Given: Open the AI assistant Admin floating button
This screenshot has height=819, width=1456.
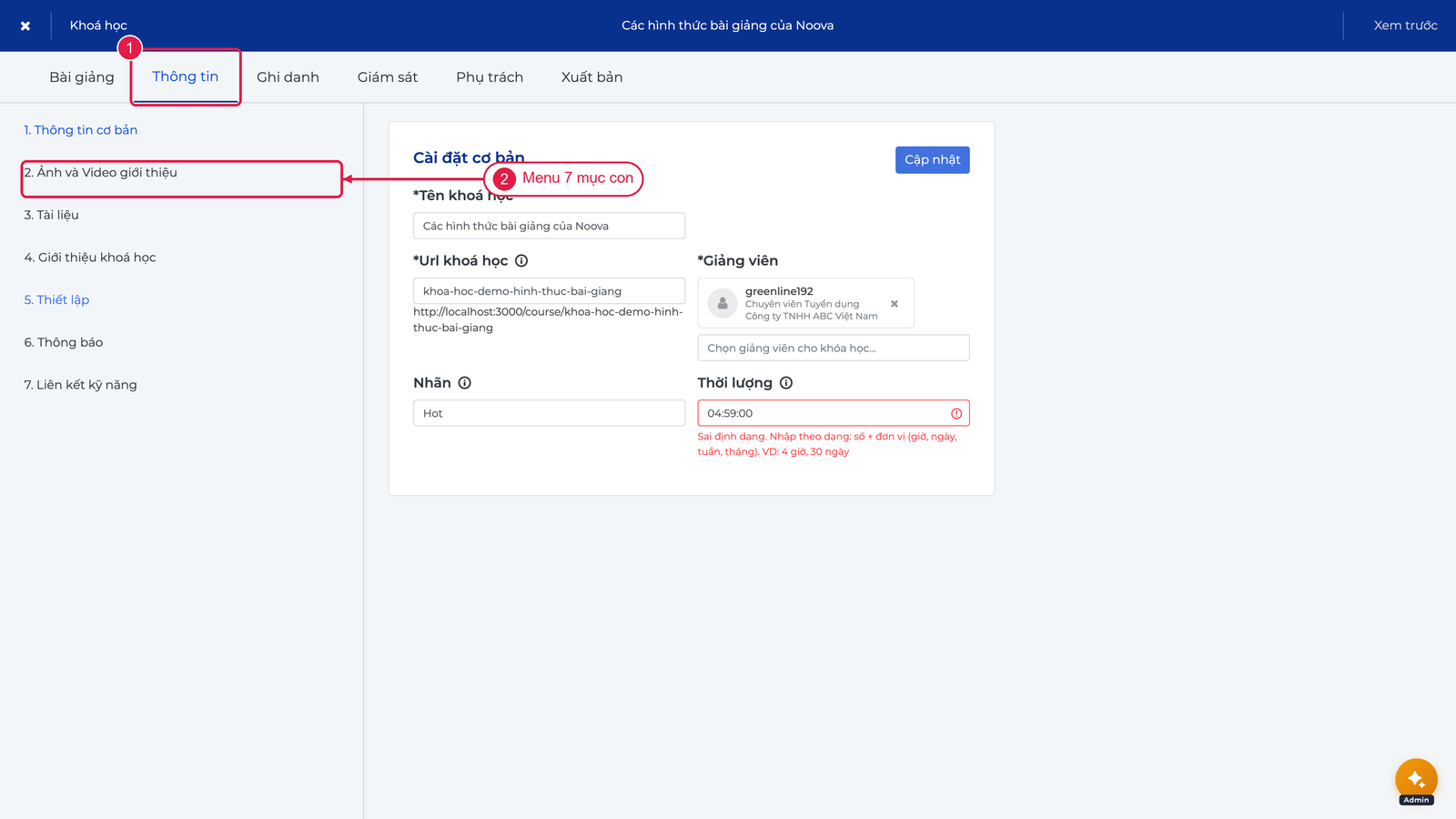Looking at the screenshot, I should (1416, 781).
